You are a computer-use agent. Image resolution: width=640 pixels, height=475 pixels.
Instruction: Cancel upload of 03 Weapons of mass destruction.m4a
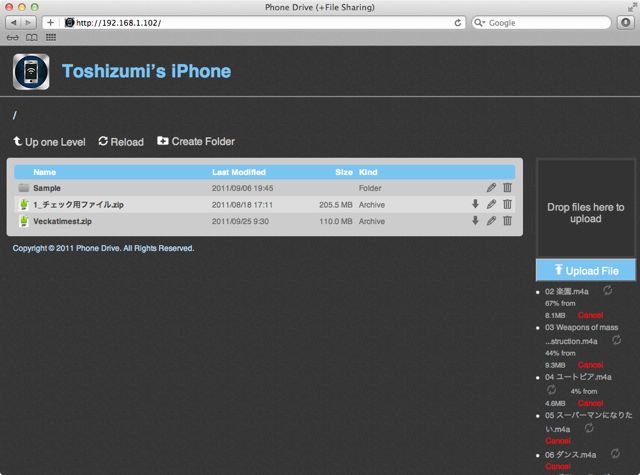point(590,365)
